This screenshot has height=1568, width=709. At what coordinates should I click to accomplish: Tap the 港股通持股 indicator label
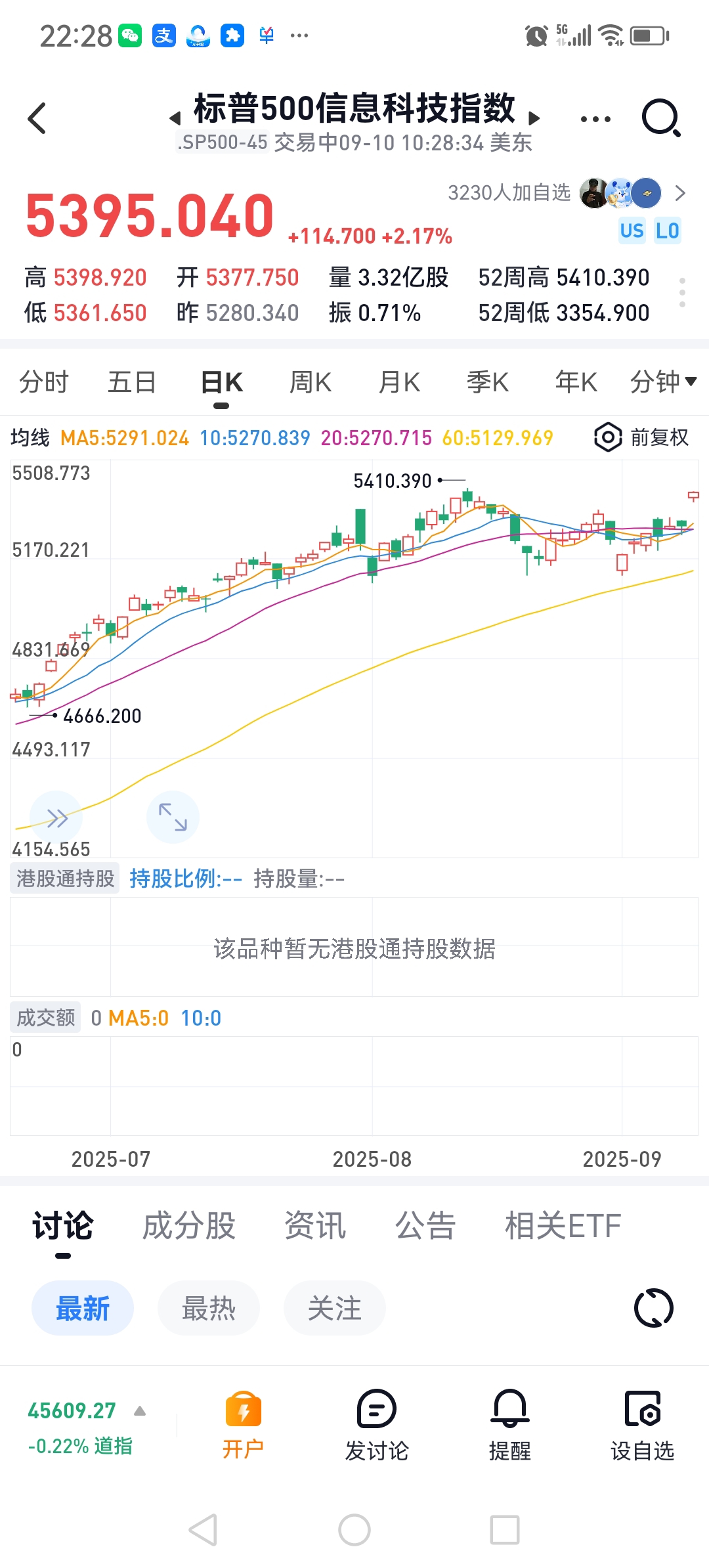65,878
